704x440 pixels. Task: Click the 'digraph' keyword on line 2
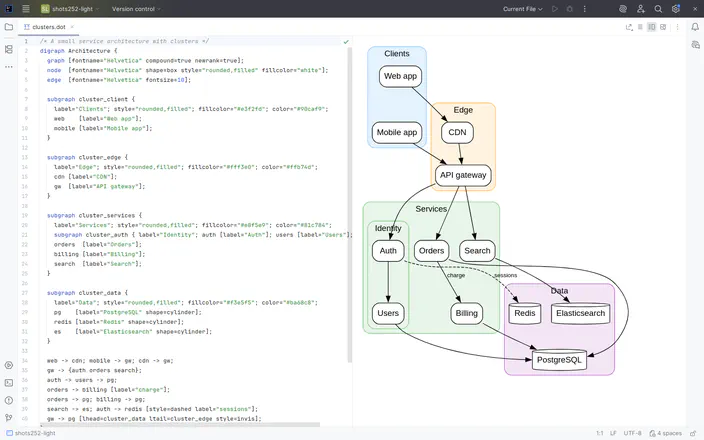tap(52, 51)
